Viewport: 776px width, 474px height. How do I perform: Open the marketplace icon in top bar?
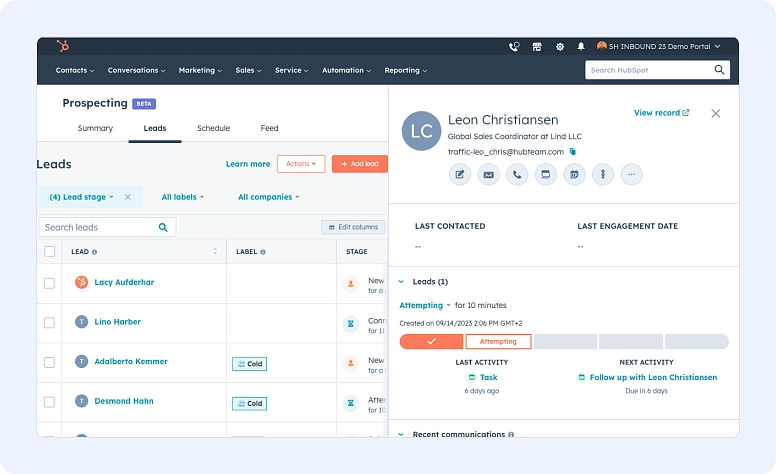(537, 46)
